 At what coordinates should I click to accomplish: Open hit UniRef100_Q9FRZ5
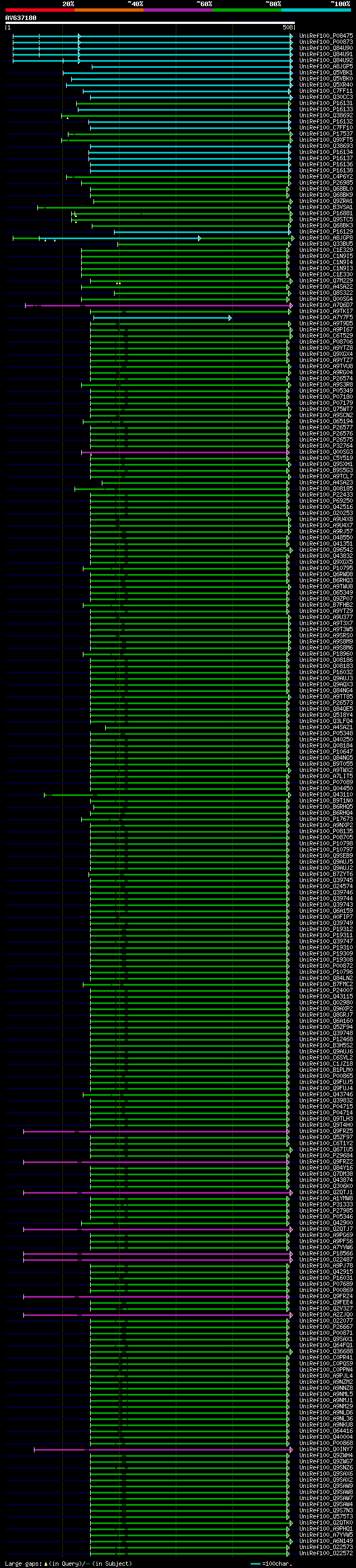326,1131
